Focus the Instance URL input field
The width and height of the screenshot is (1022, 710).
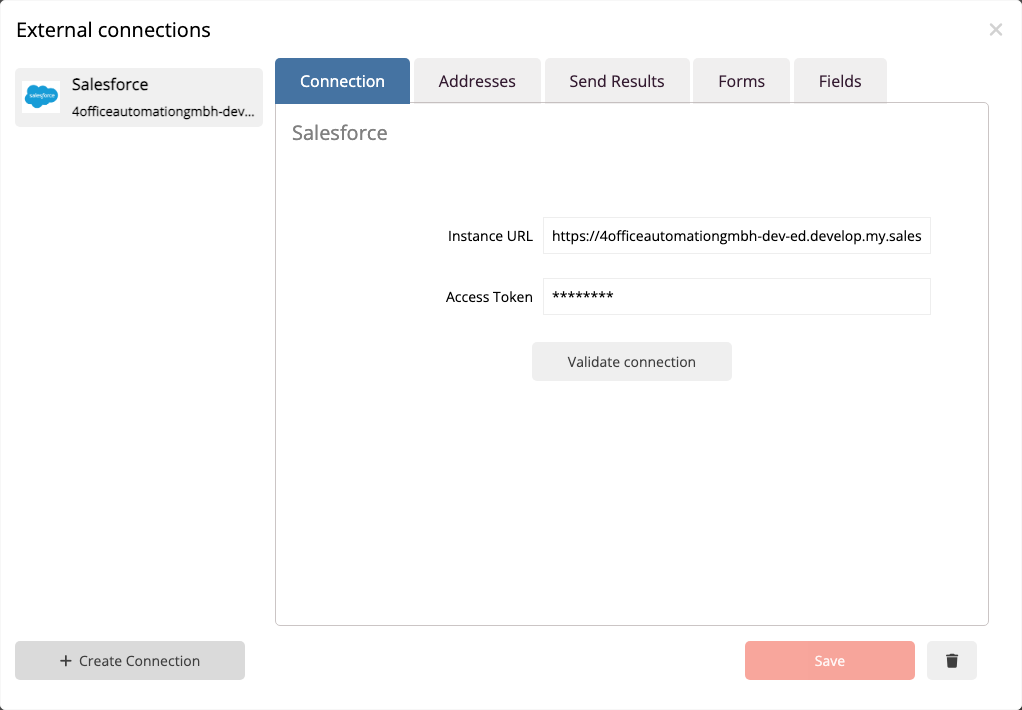tap(737, 235)
